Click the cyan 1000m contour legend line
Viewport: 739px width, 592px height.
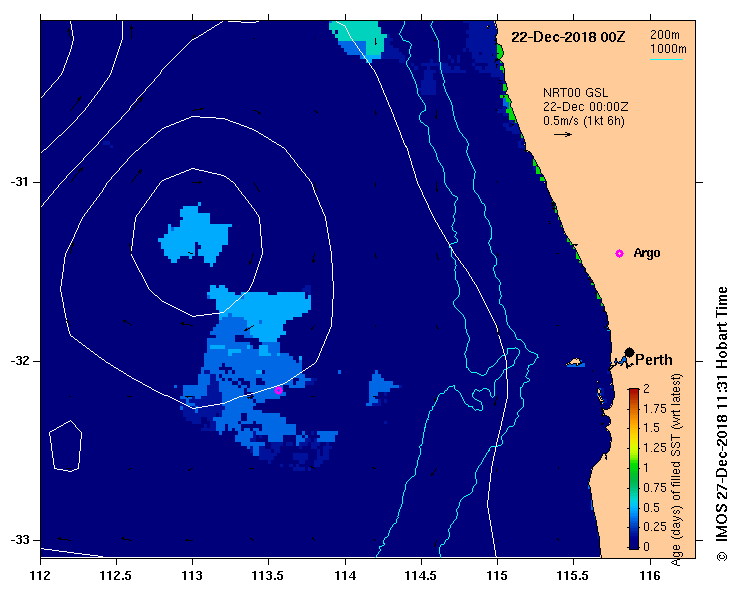(x=666, y=59)
